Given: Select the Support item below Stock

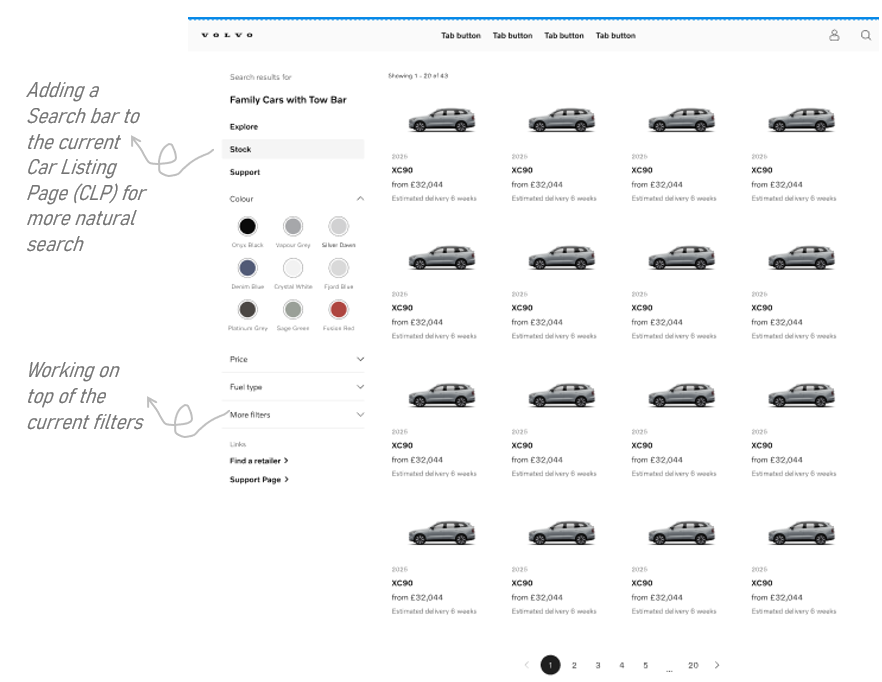Looking at the screenshot, I should tap(245, 172).
